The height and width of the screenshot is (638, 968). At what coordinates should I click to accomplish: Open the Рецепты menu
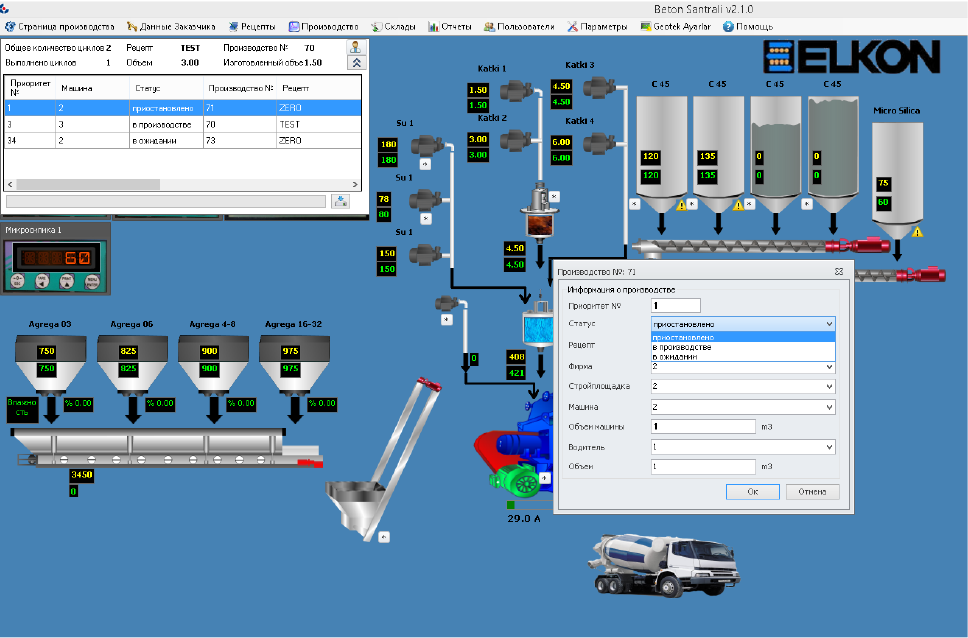point(251,26)
